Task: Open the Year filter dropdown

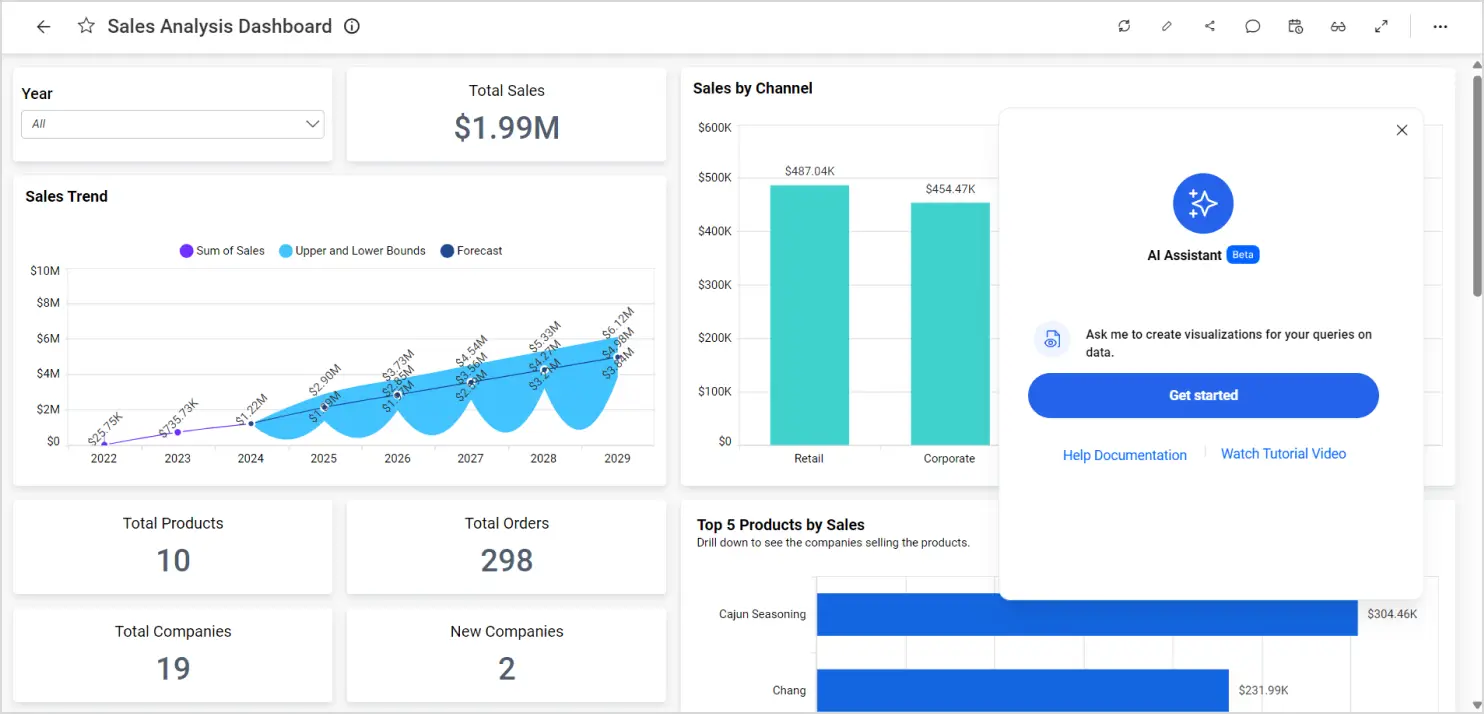Action: (x=173, y=124)
